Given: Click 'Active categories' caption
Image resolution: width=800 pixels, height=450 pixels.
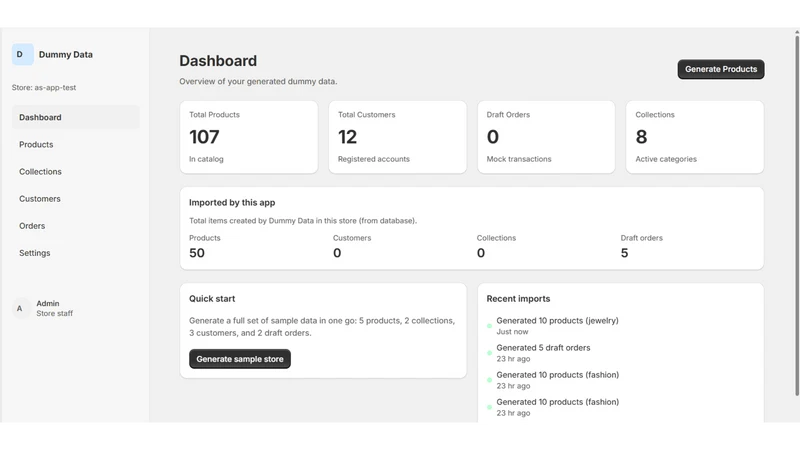Looking at the screenshot, I should (666, 159).
